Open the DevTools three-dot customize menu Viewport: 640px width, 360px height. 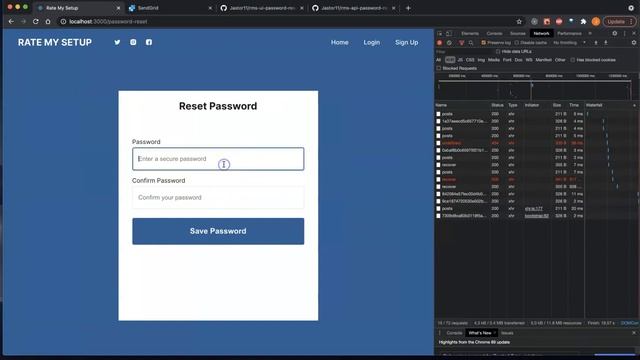tap(624, 33)
